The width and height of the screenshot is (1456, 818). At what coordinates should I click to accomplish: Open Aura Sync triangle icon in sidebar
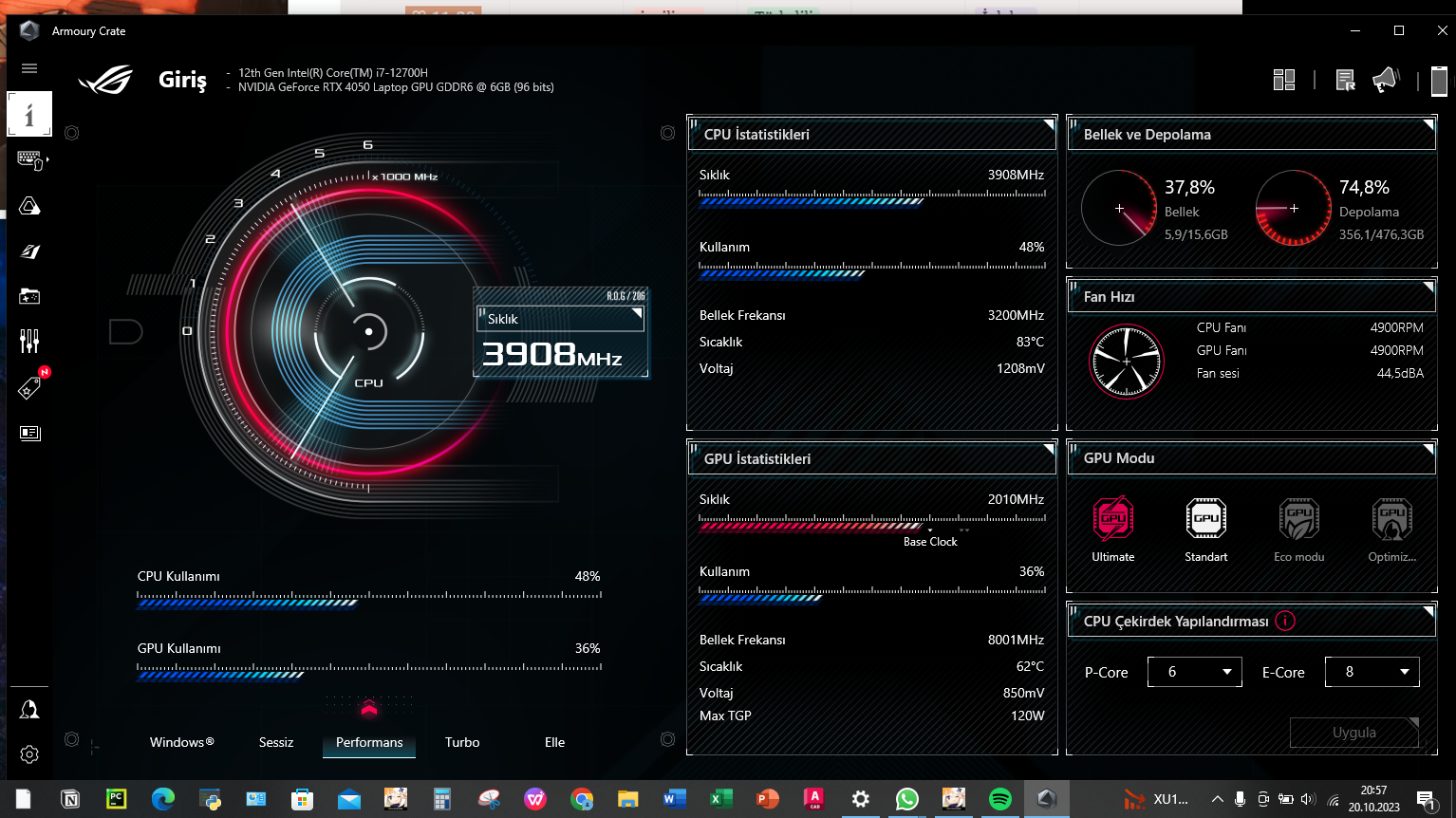click(x=29, y=206)
